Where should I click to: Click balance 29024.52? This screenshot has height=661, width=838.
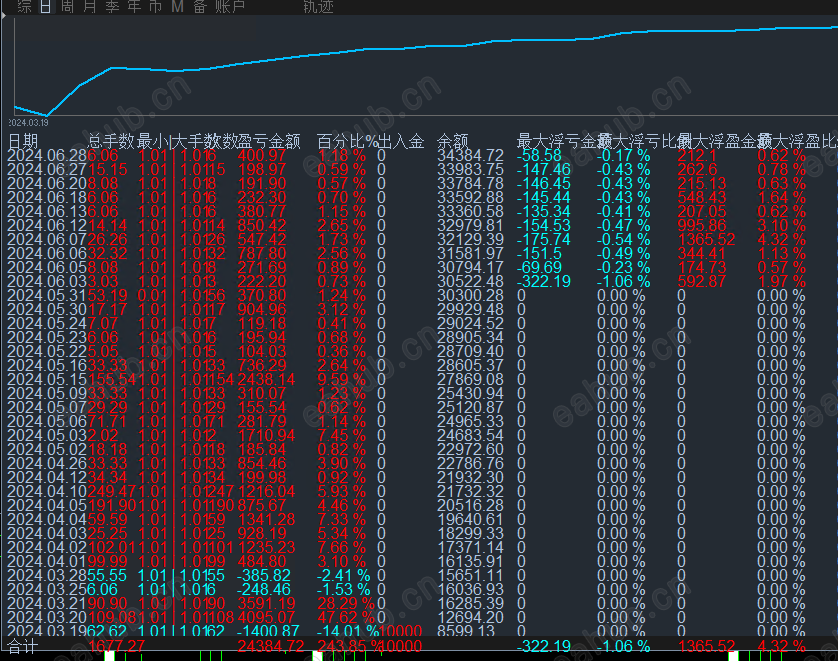click(x=470, y=323)
